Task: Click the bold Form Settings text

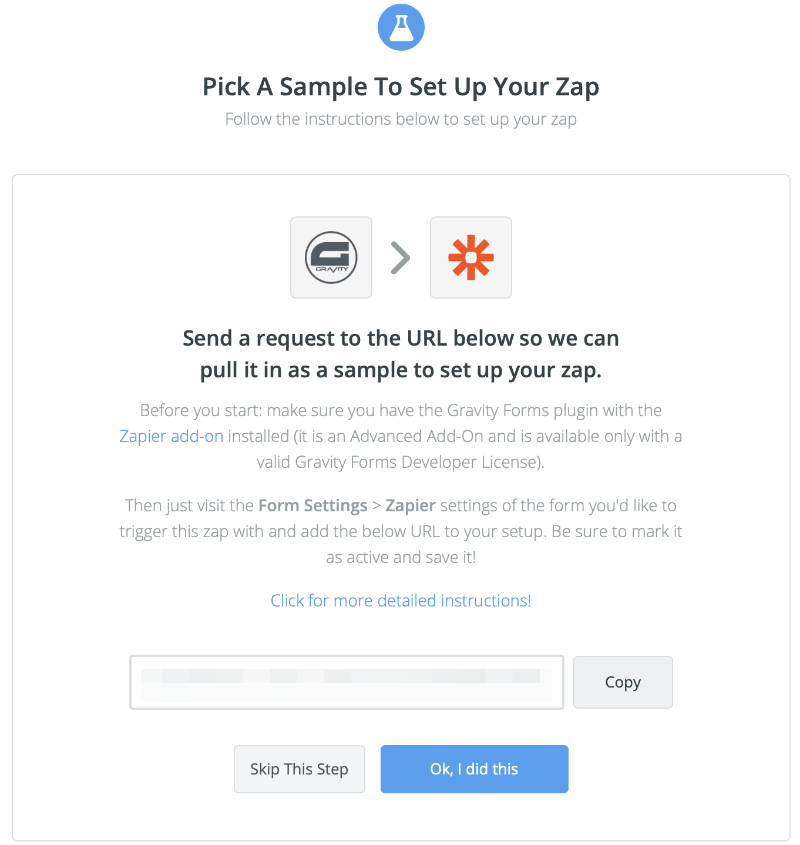Action: (313, 505)
